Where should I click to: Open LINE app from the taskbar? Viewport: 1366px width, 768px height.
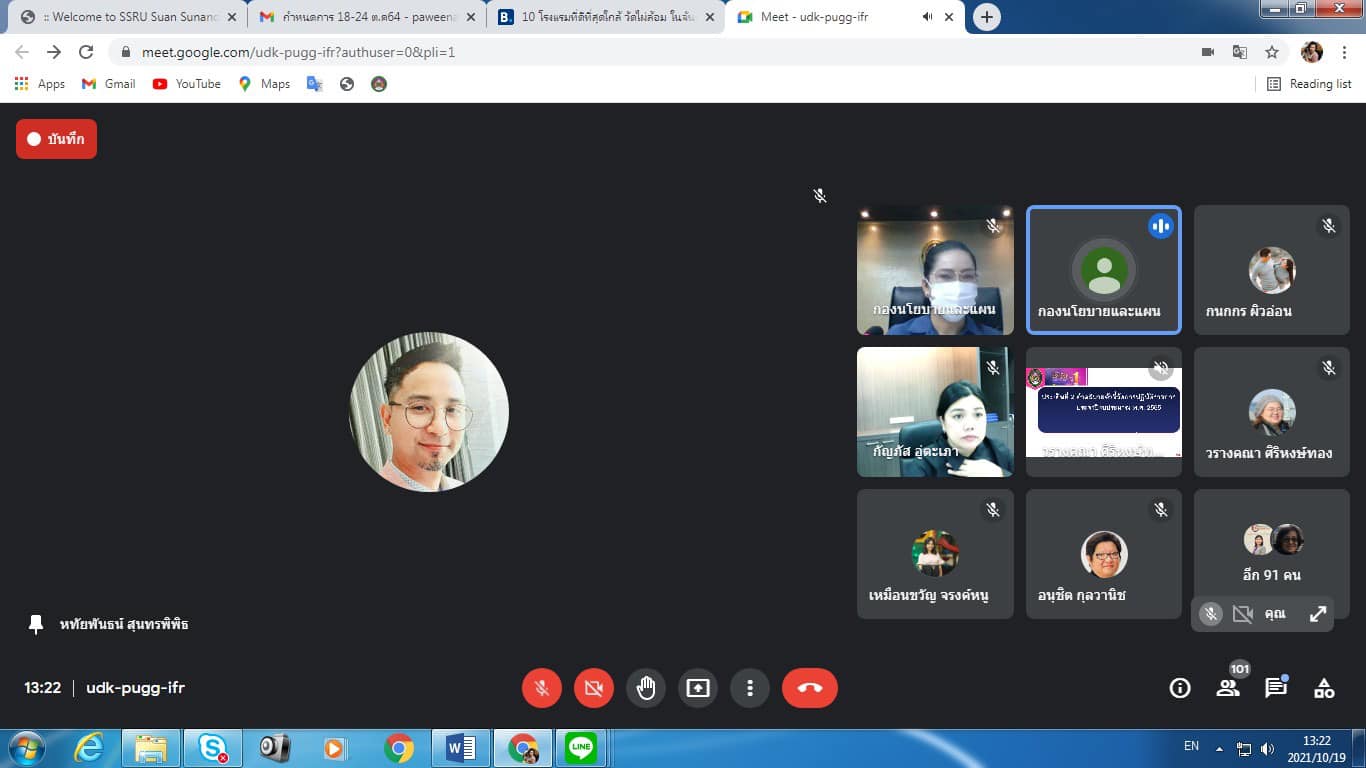580,747
